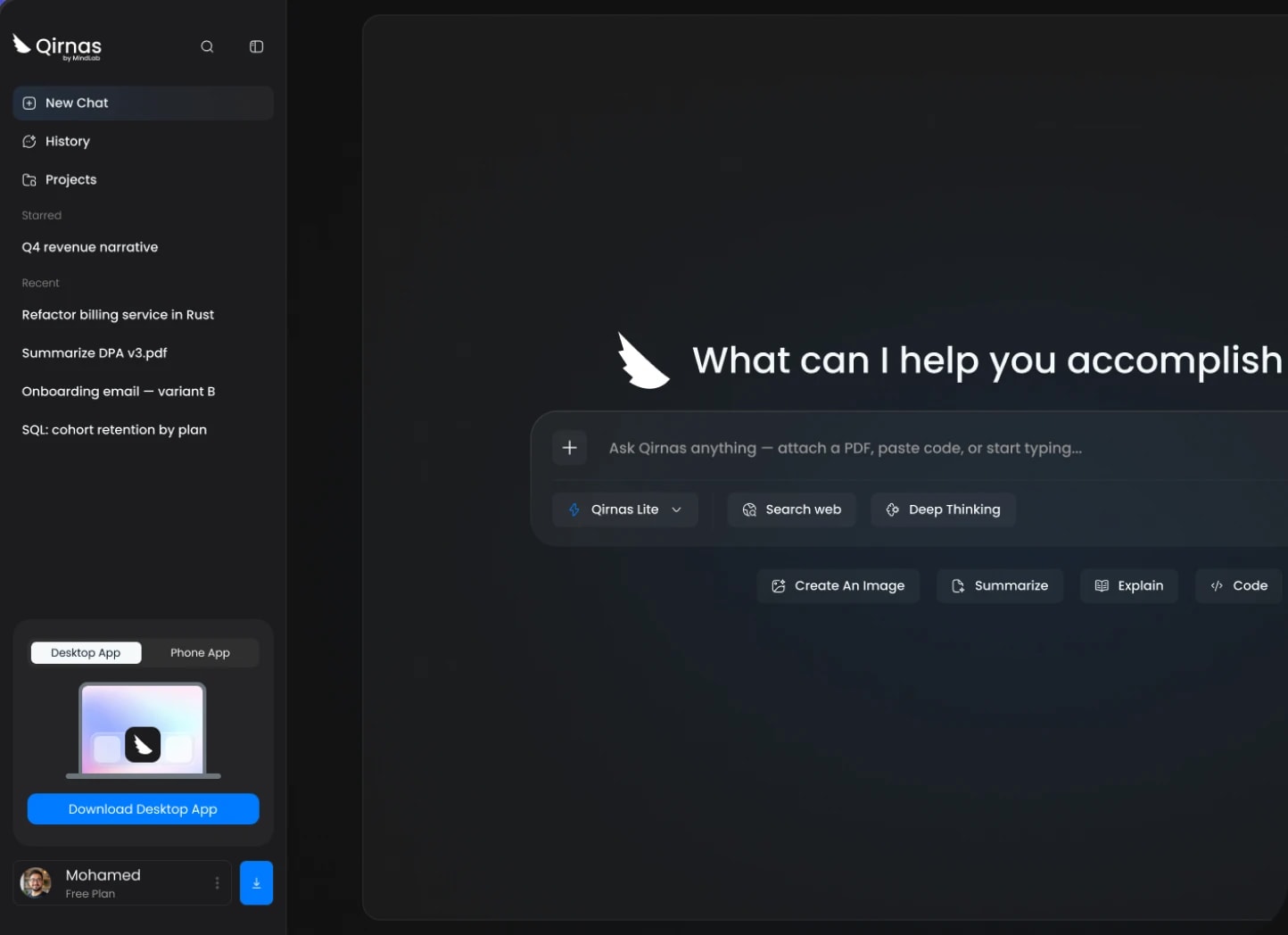Open chat Summarize DPA v3.pdf
The width and height of the screenshot is (1288, 935).
point(95,353)
